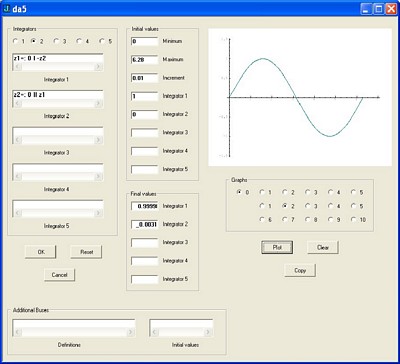Click Final values Integrator 5 field

tap(145, 279)
